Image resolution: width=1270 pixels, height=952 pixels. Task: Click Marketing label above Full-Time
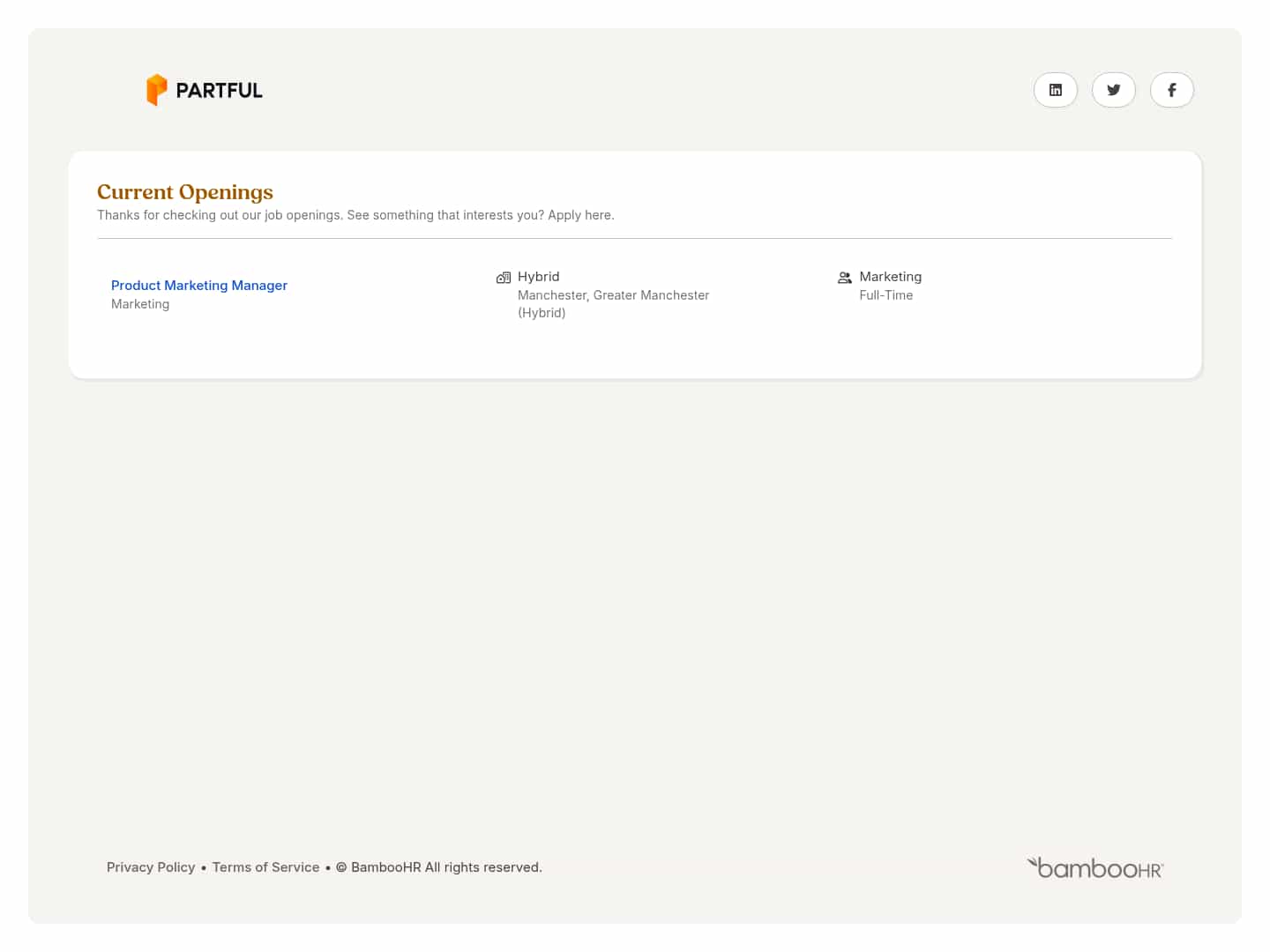tap(890, 277)
